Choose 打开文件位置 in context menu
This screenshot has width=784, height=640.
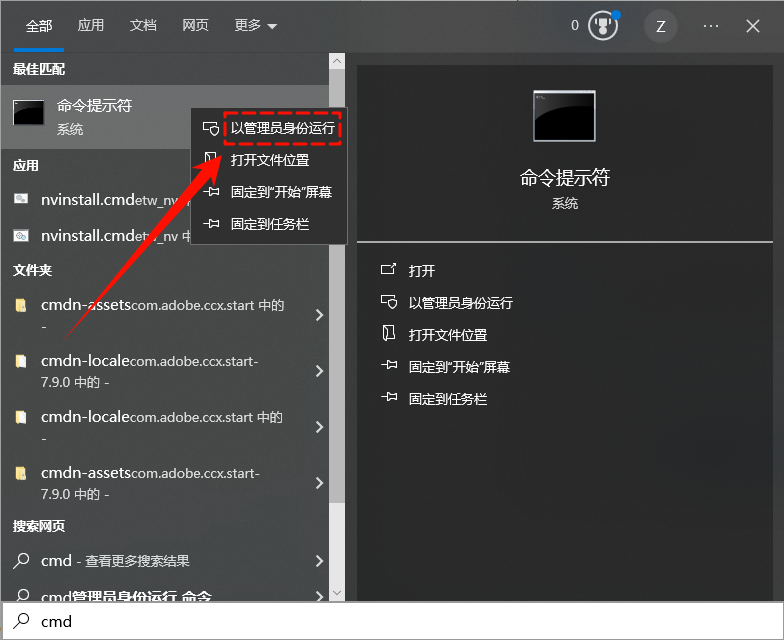pos(270,160)
